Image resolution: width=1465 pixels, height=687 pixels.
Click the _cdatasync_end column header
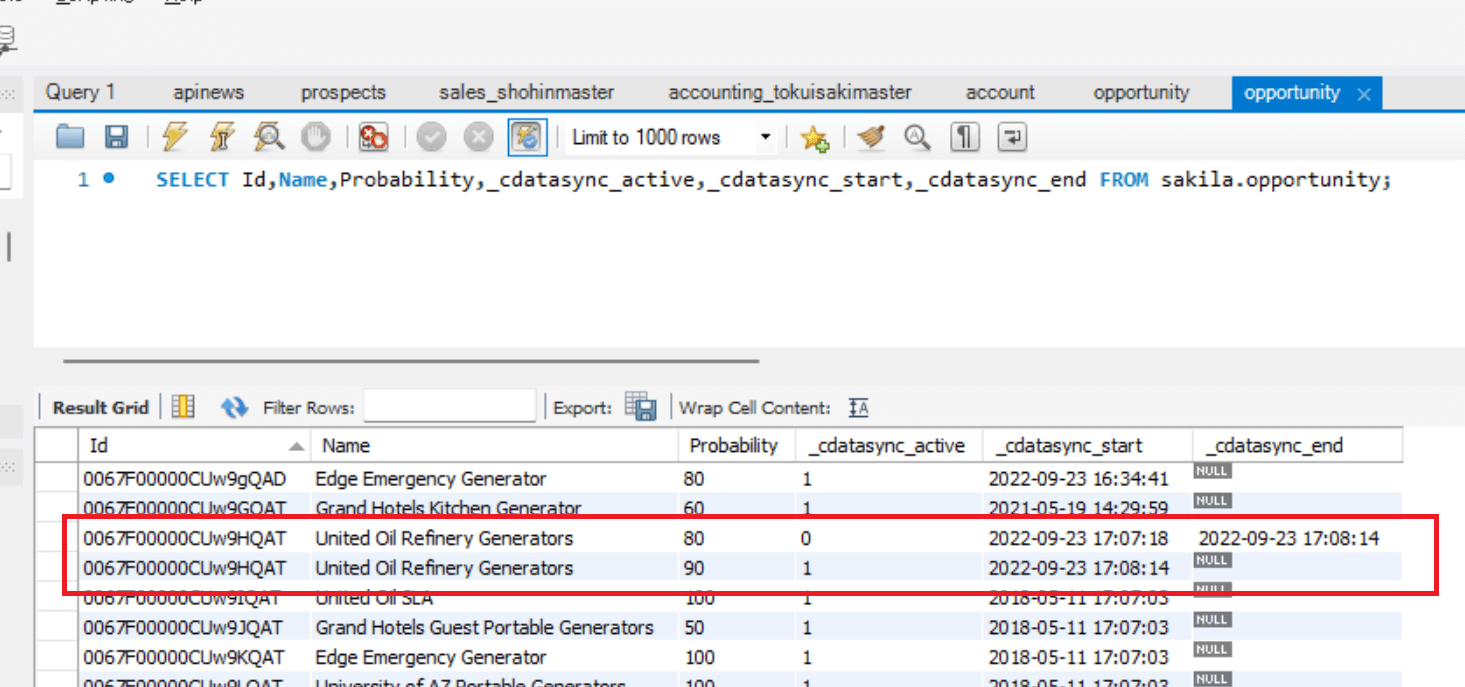pyautogui.click(x=1298, y=446)
